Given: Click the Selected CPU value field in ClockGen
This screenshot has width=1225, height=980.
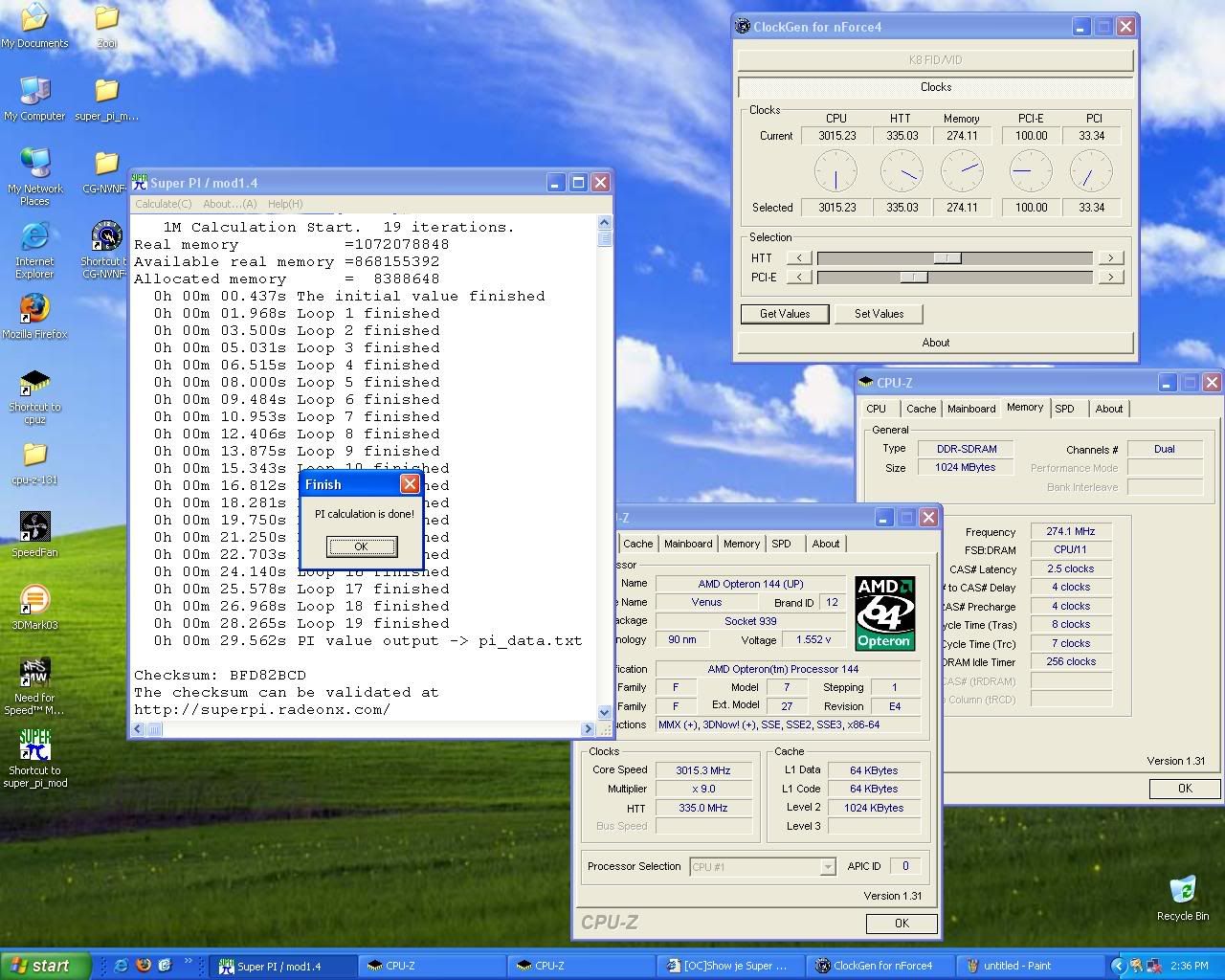Looking at the screenshot, I should pos(836,207).
